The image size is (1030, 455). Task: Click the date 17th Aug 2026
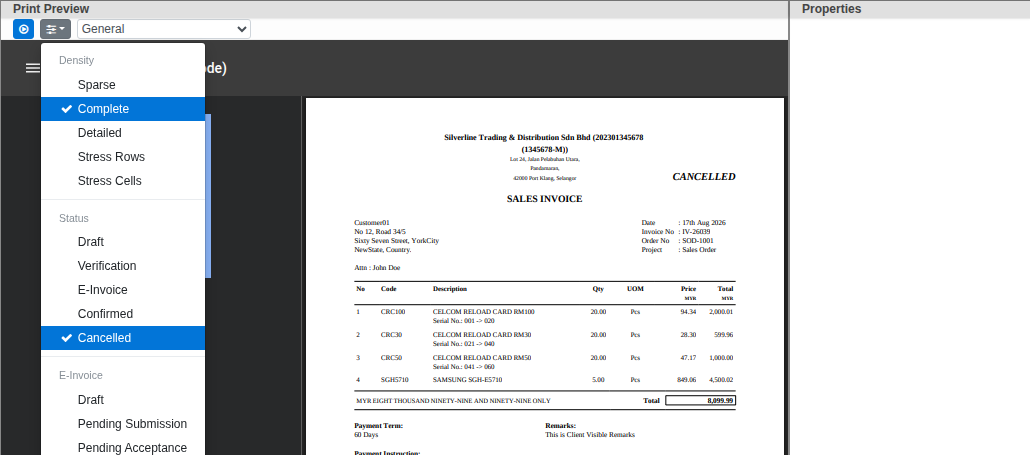point(704,223)
